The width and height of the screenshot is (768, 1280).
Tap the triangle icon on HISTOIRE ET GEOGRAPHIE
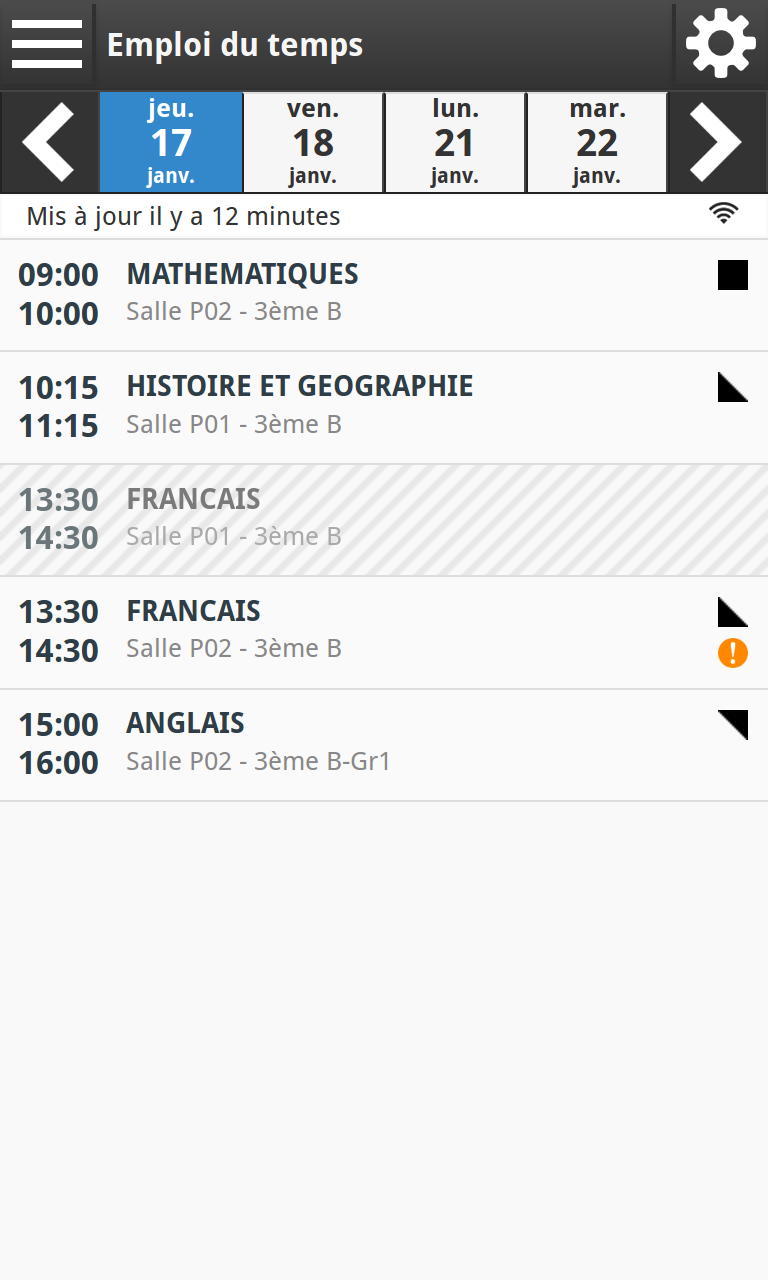click(x=733, y=387)
